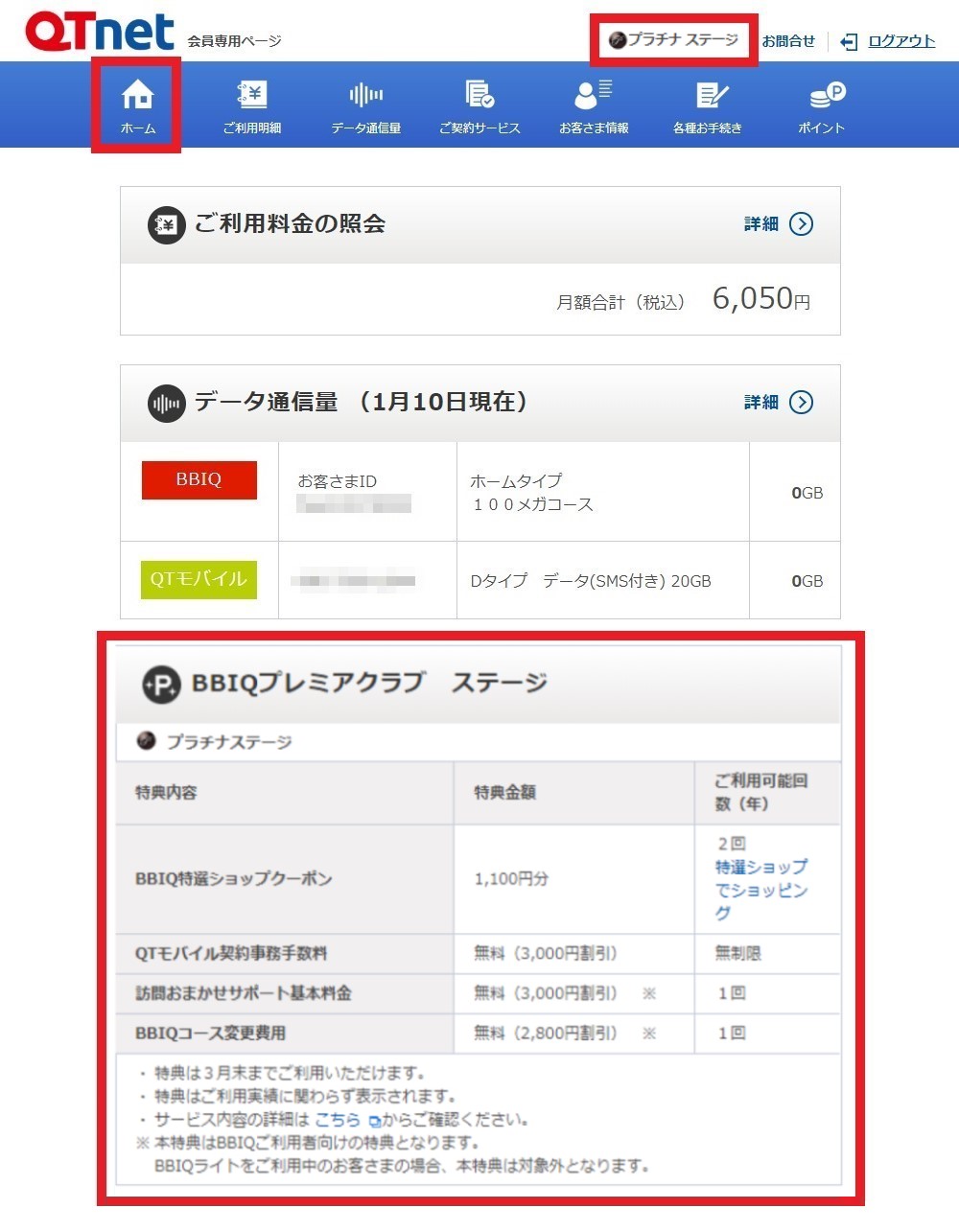The height and width of the screenshot is (1232, 959).
Task: Click BBIQコース変更費用 row title
Action: 210,1034
